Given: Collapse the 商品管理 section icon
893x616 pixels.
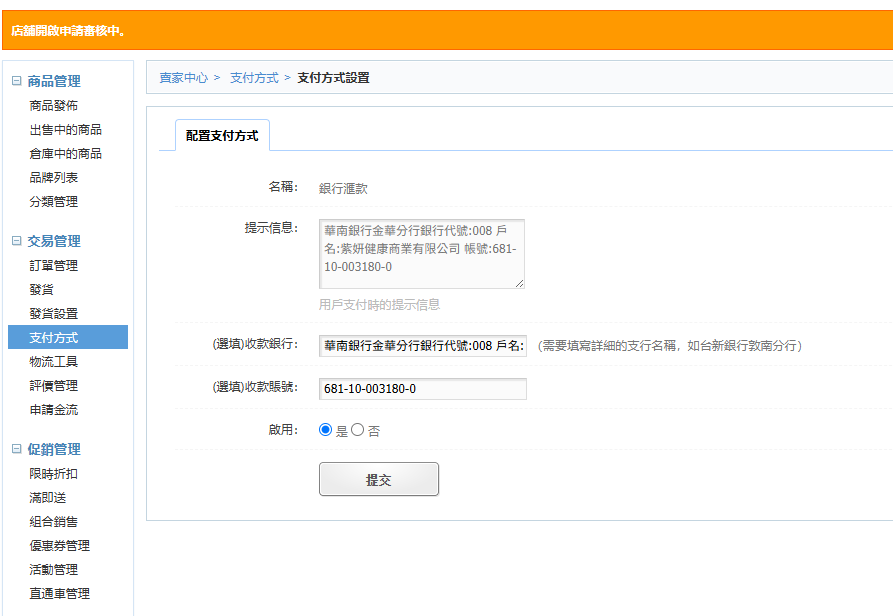Looking at the screenshot, I should (16, 81).
